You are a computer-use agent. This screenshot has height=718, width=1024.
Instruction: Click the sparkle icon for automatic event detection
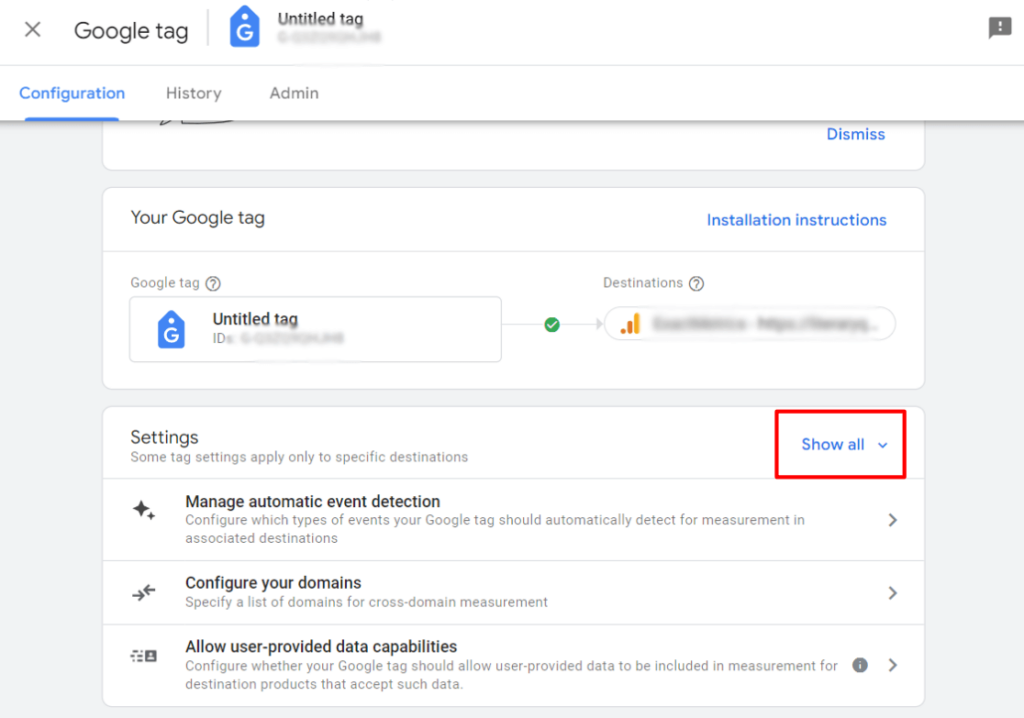pos(145,510)
